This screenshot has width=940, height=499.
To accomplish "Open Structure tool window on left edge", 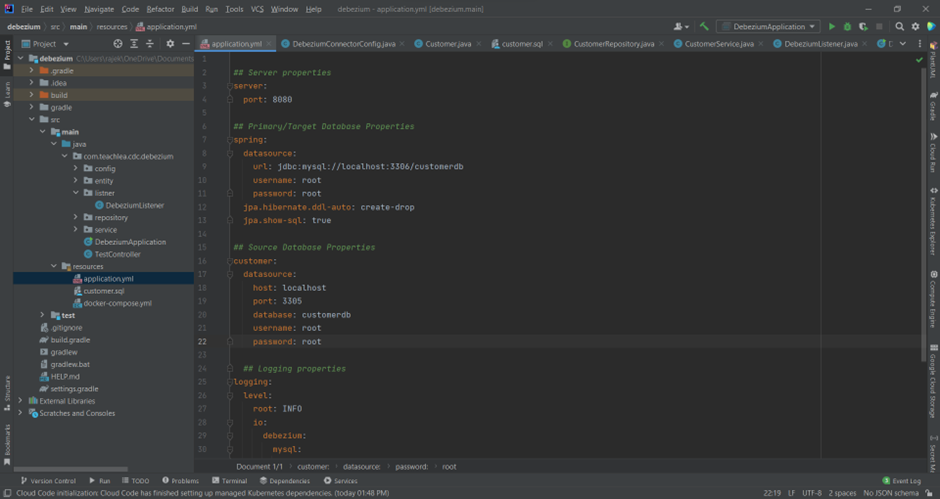I will point(7,393).
